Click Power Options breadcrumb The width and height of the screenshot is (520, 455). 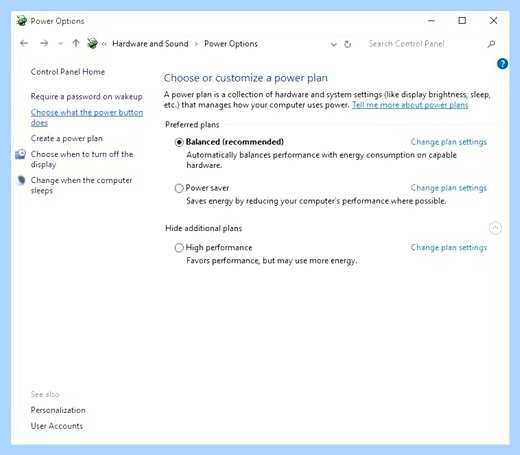pyautogui.click(x=231, y=44)
